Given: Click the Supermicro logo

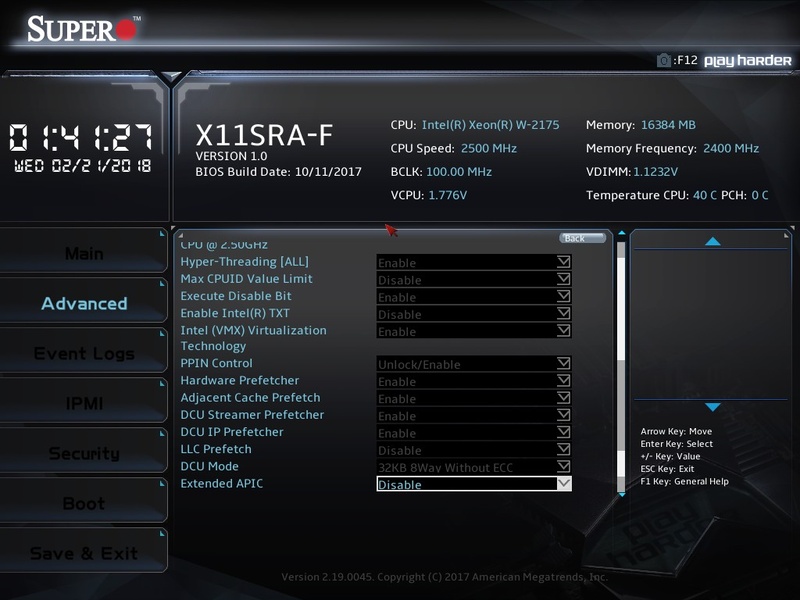Looking at the screenshot, I should tap(82, 29).
